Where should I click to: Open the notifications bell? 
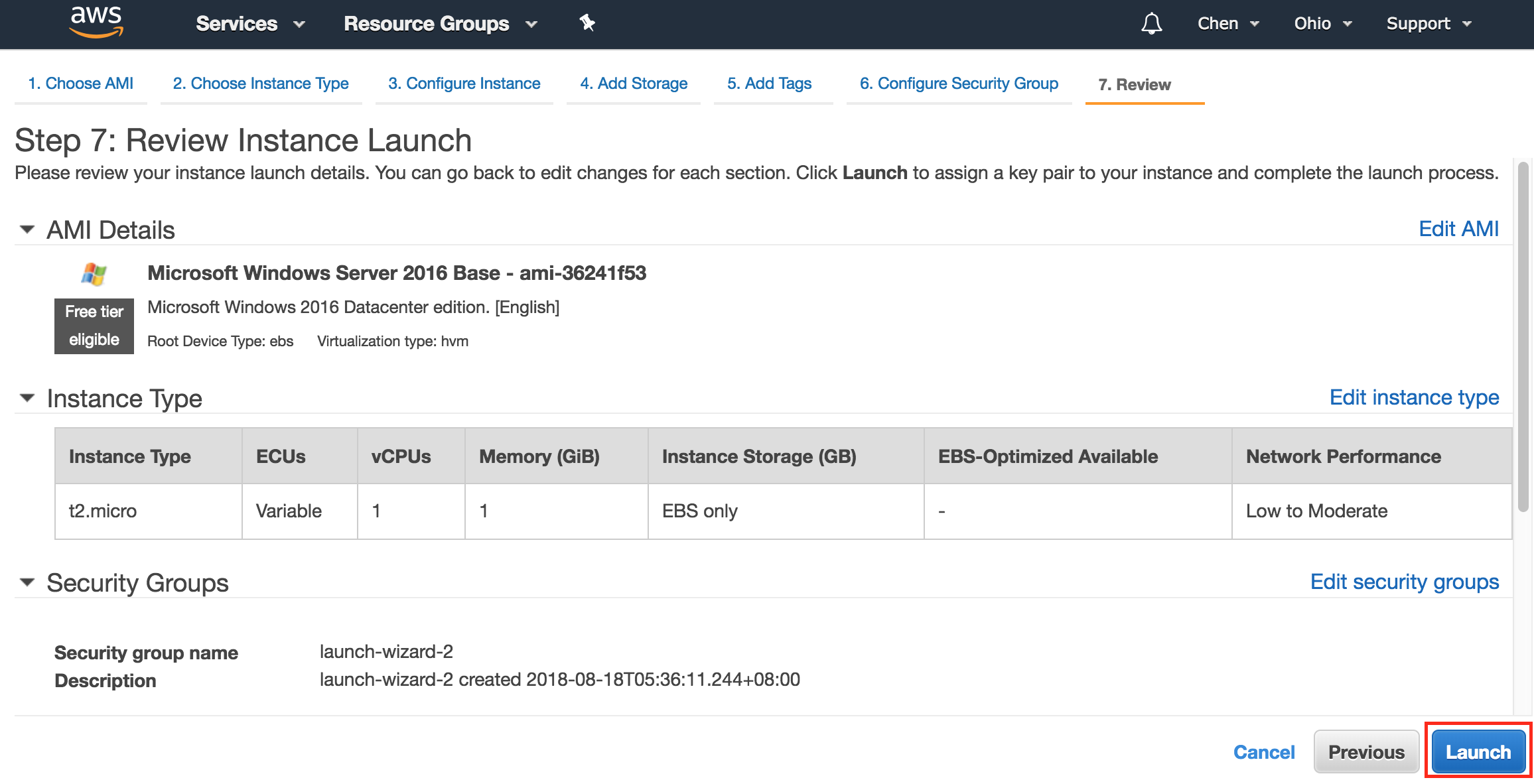click(x=1151, y=24)
